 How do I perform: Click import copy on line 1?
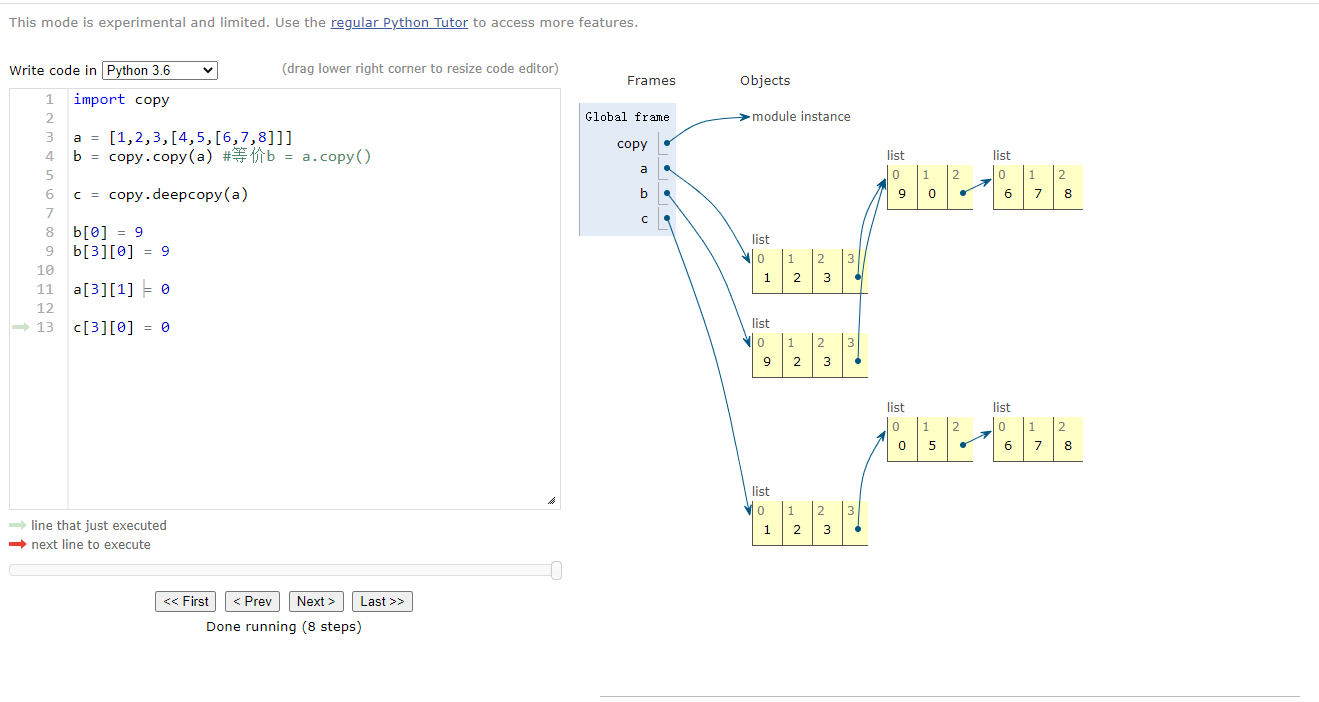(x=121, y=99)
